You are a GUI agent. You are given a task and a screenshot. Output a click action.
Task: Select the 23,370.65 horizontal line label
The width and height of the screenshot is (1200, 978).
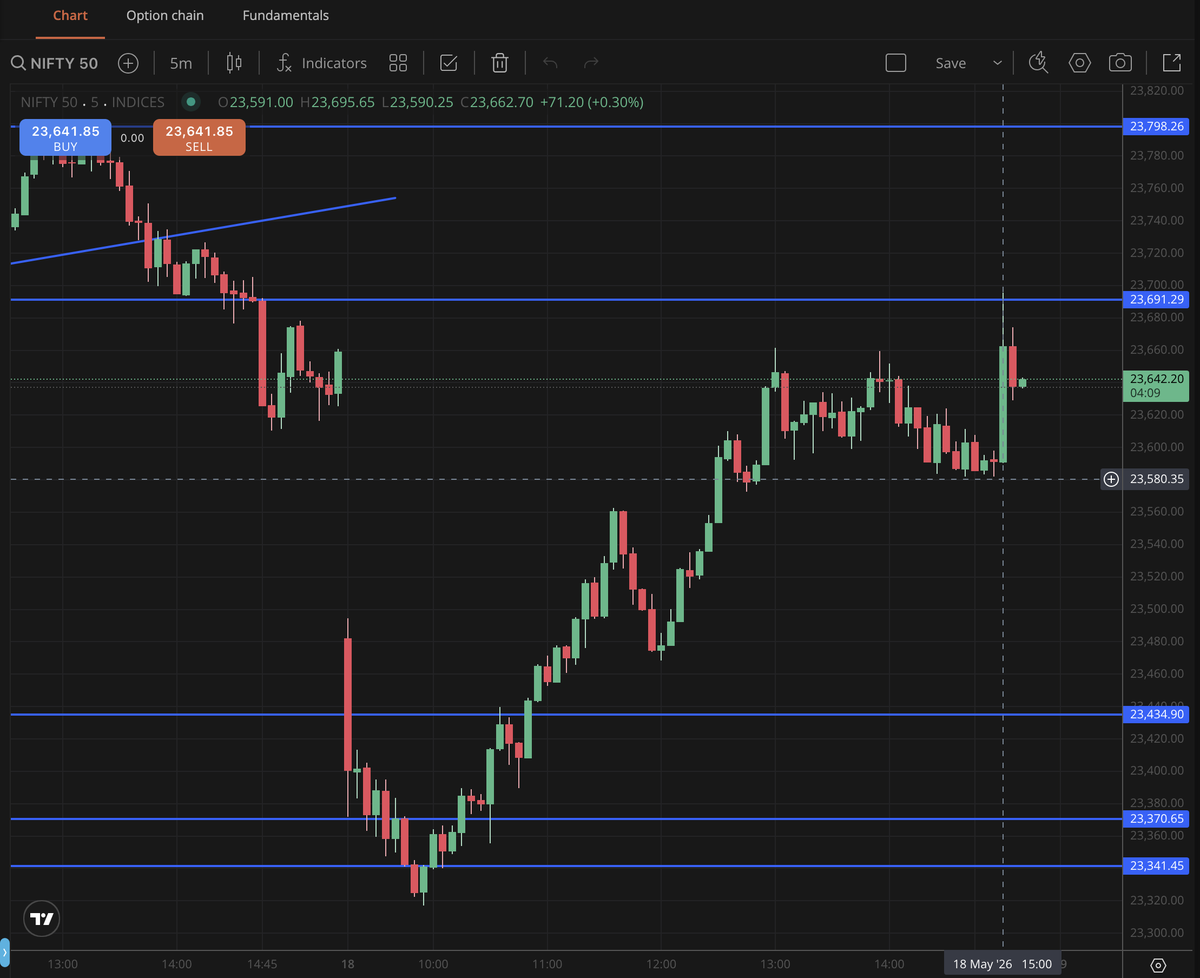[1157, 818]
